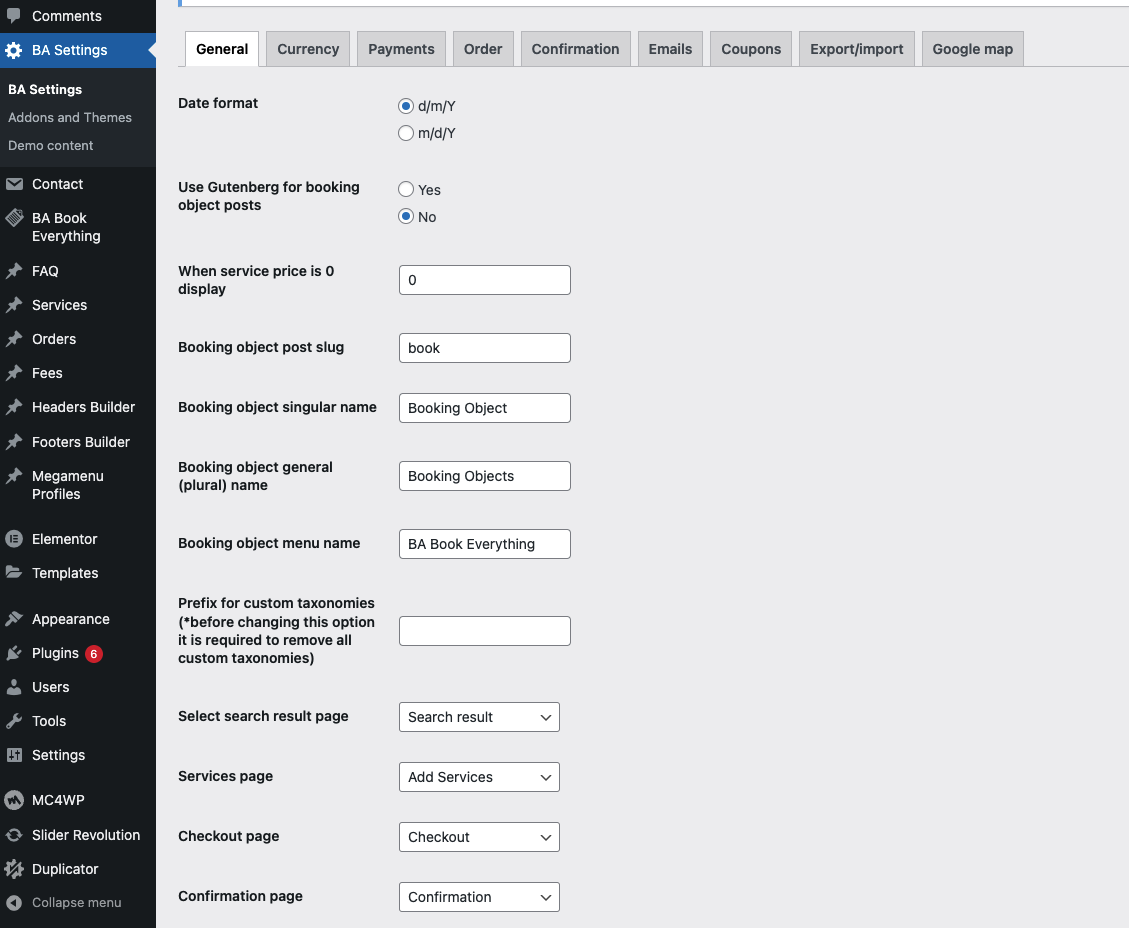Open Addons and Themes submenu link
The width and height of the screenshot is (1129, 928).
[x=70, y=117]
